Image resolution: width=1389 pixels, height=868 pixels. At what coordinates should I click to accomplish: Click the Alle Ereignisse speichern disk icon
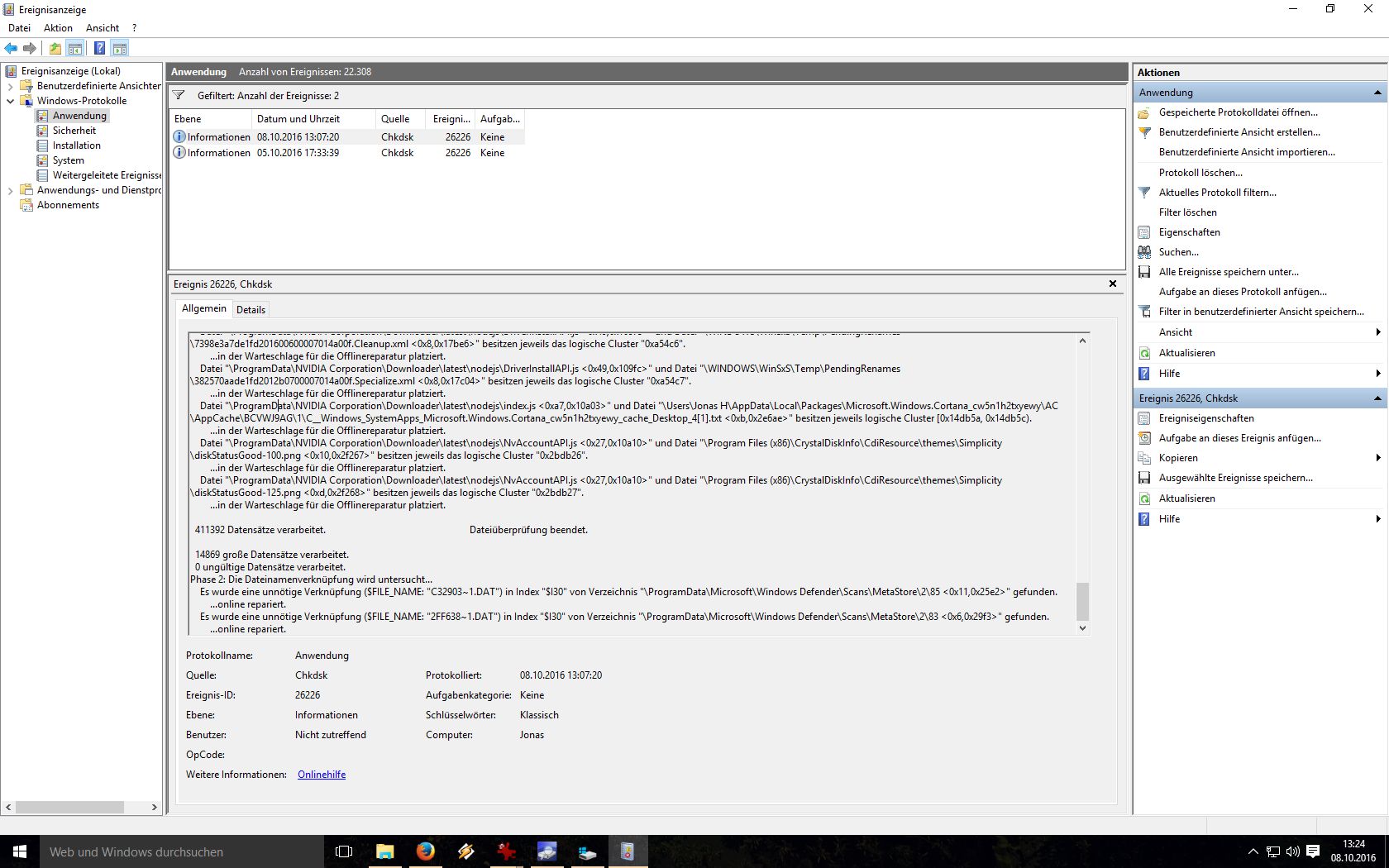point(1144,272)
